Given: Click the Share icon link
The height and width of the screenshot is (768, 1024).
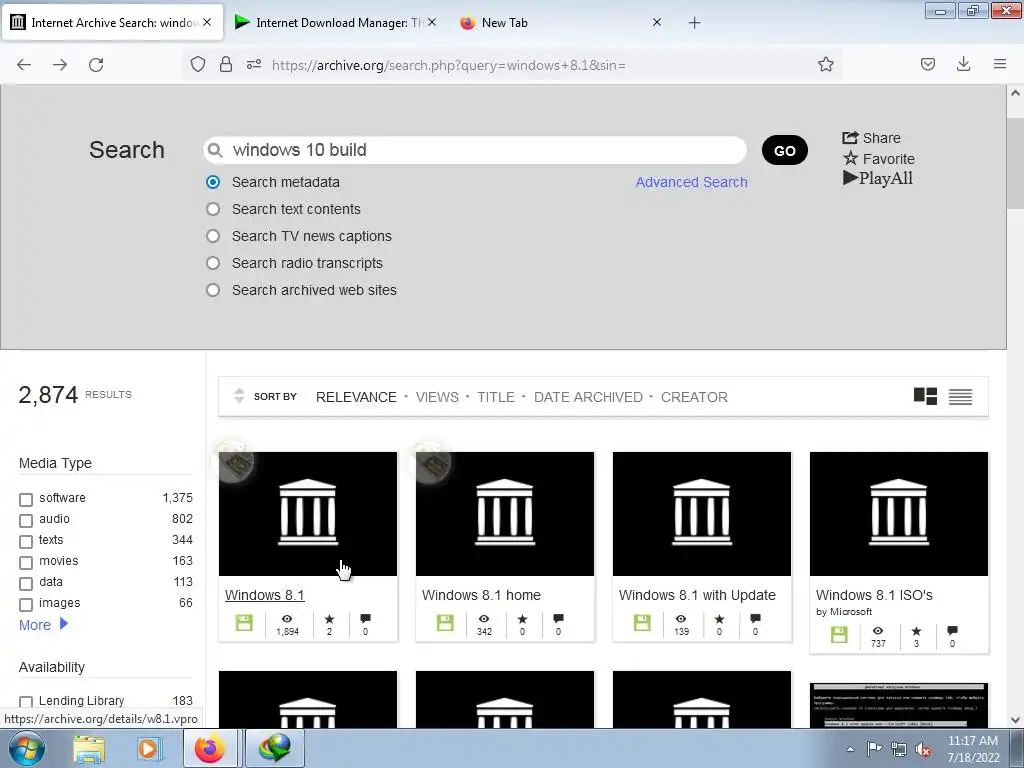Looking at the screenshot, I should [871, 138].
